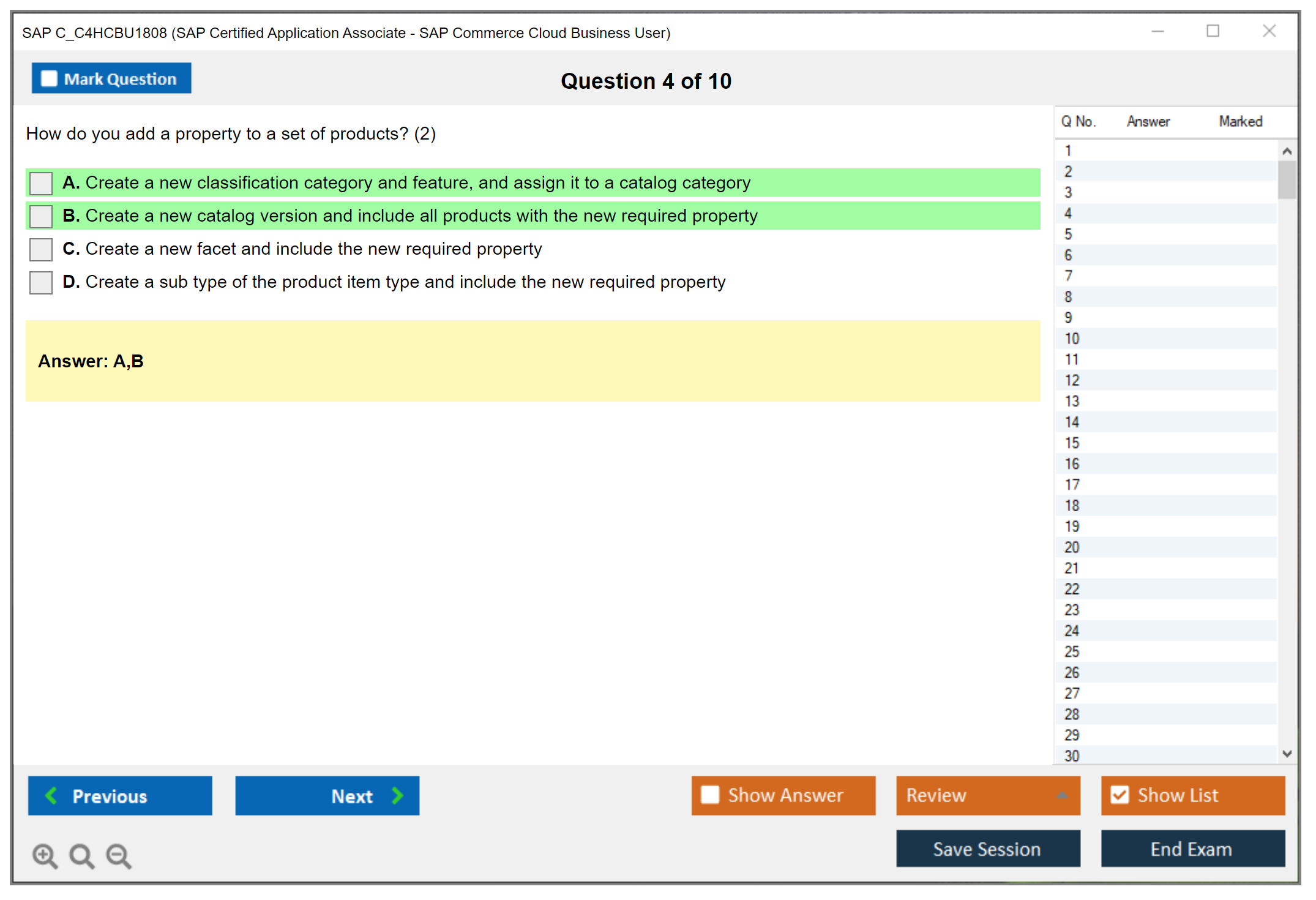Image resolution: width=1316 pixels, height=900 pixels.
Task: Click the zoom out magnifier icon
Action: point(119,855)
